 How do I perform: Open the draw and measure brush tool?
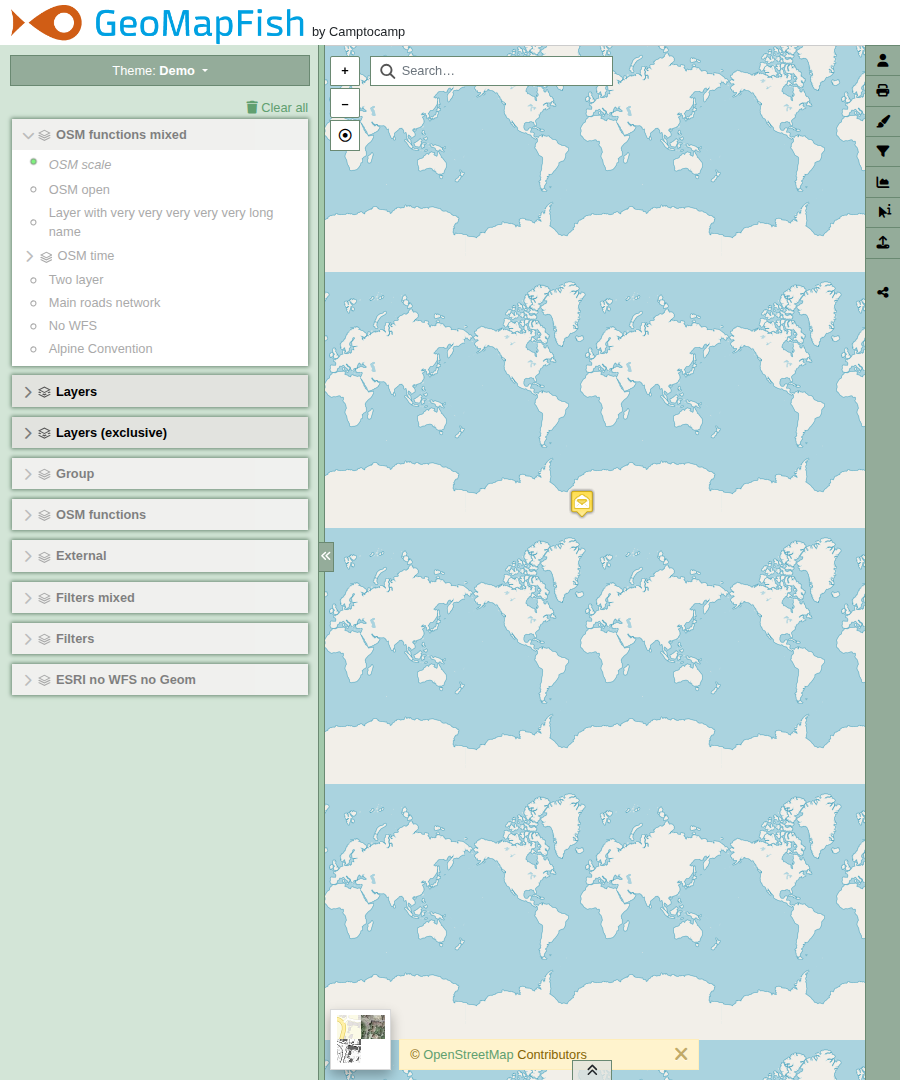(x=883, y=121)
